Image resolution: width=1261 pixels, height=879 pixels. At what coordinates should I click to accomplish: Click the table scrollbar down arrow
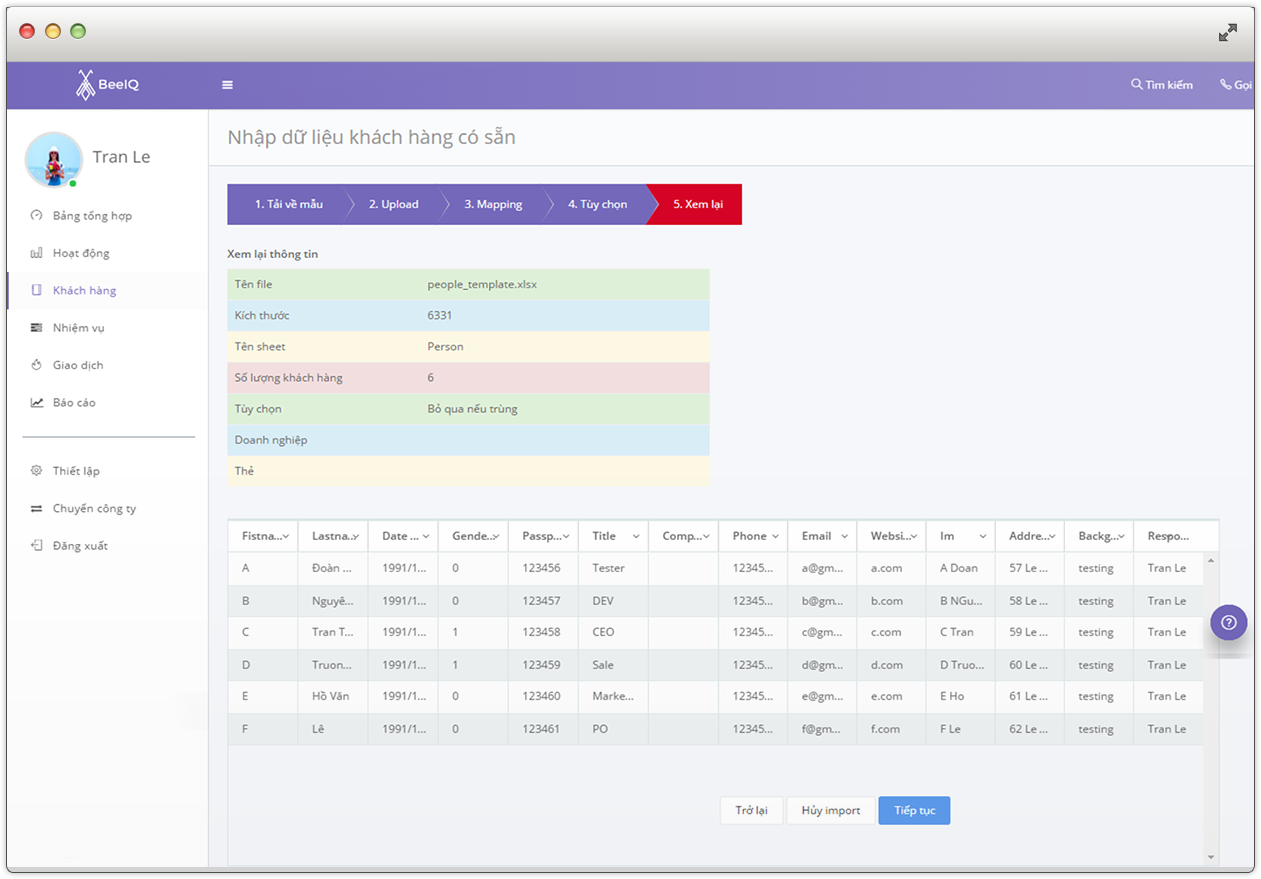[1211, 857]
